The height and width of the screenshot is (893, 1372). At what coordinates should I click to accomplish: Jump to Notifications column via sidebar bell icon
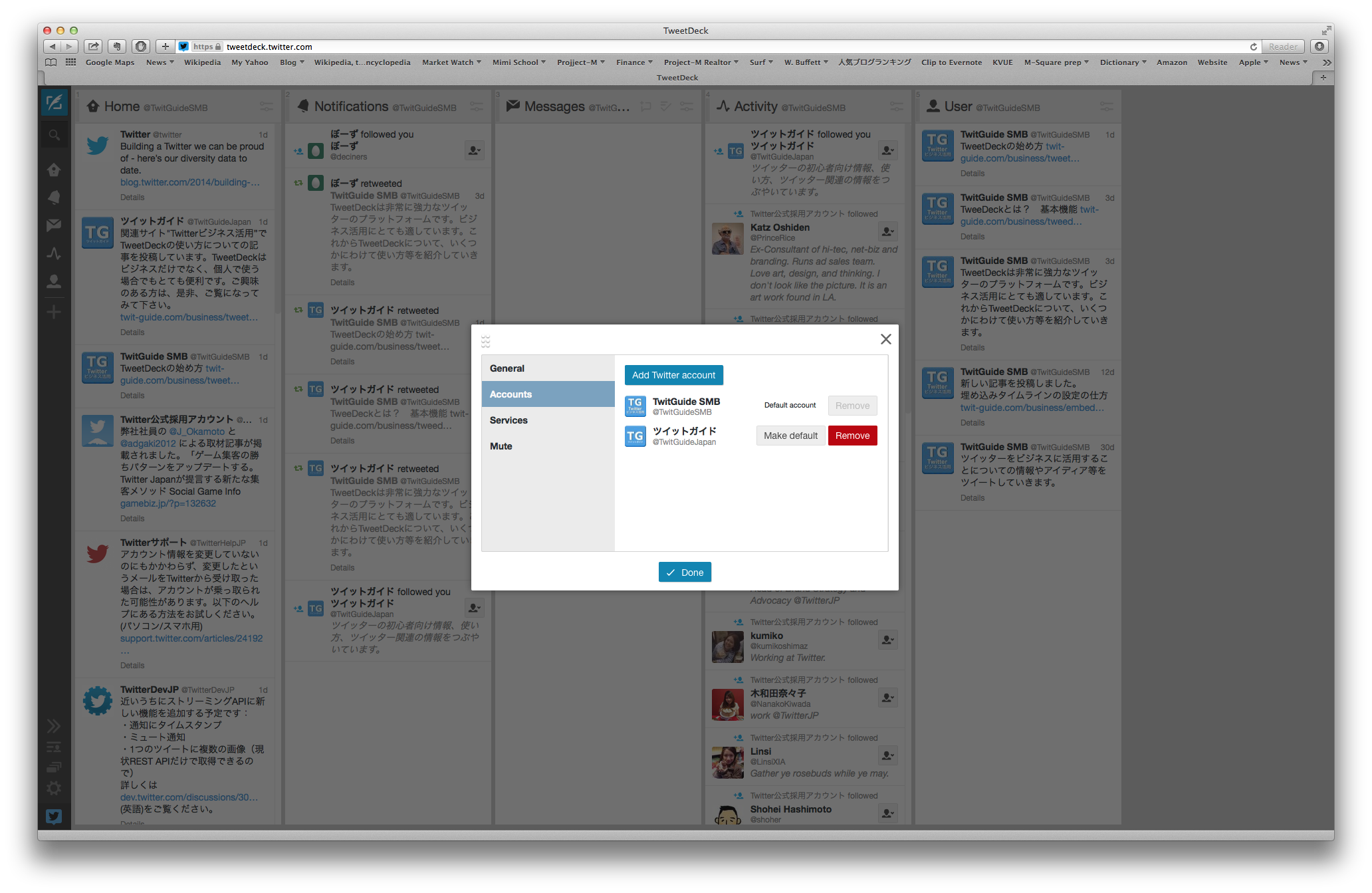coord(54,197)
